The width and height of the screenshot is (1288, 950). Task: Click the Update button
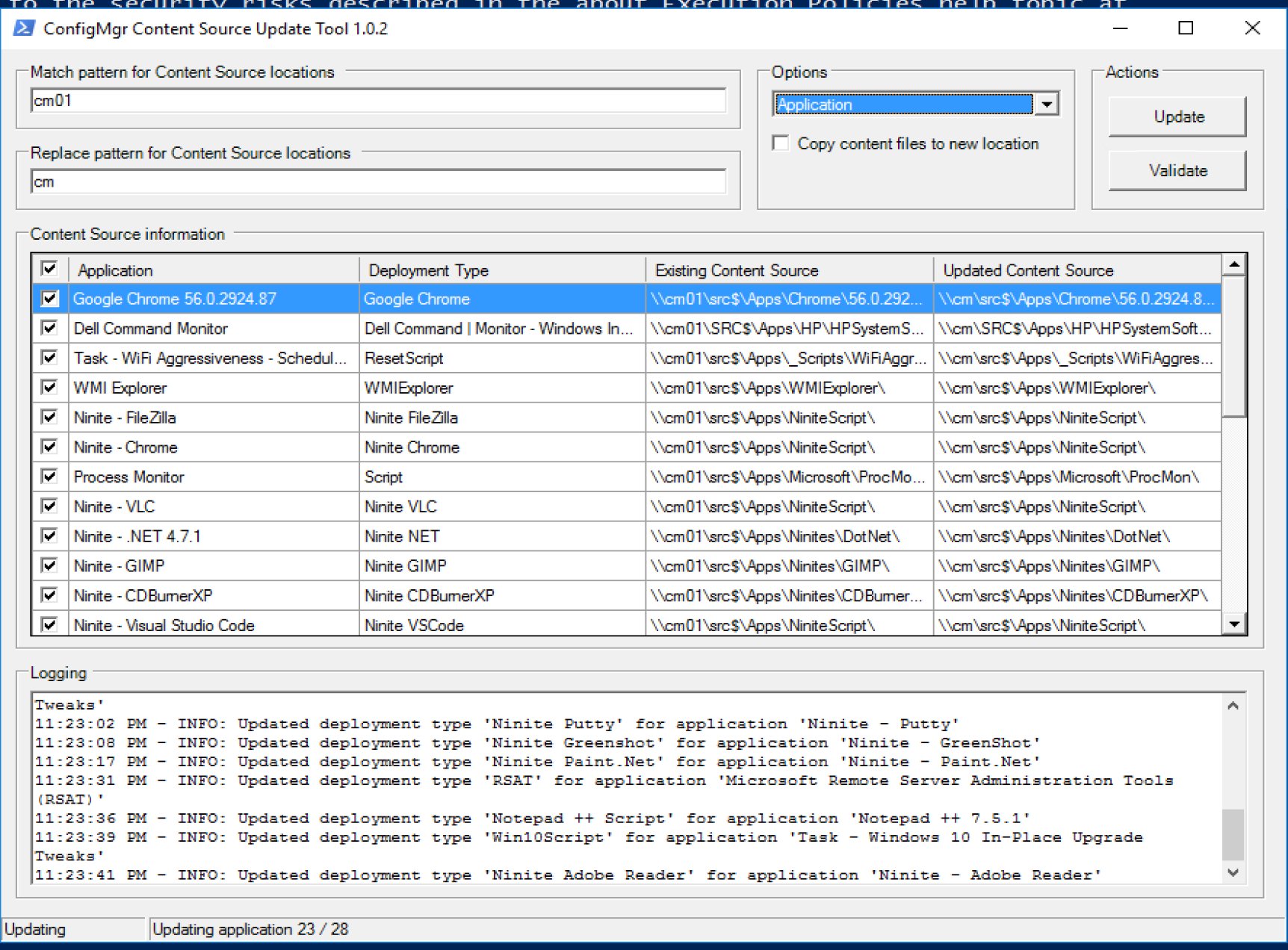click(x=1177, y=117)
